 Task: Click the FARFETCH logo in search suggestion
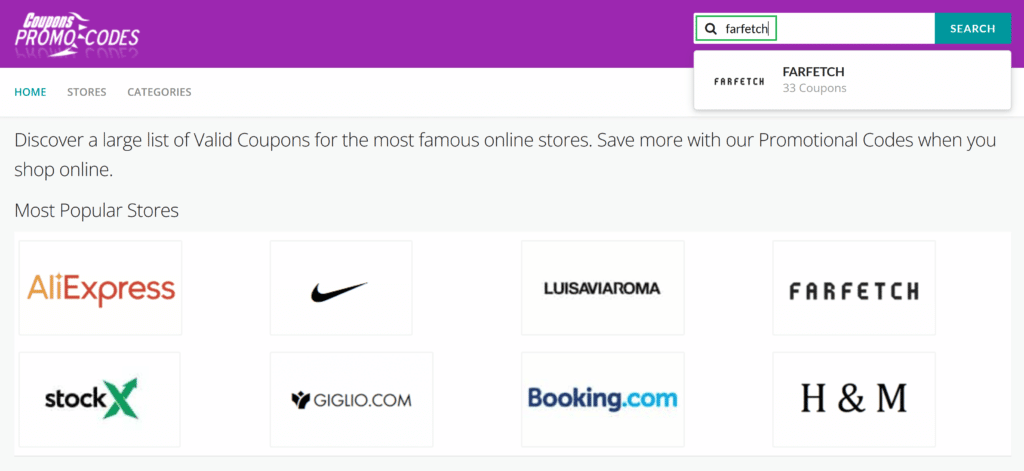(739, 82)
